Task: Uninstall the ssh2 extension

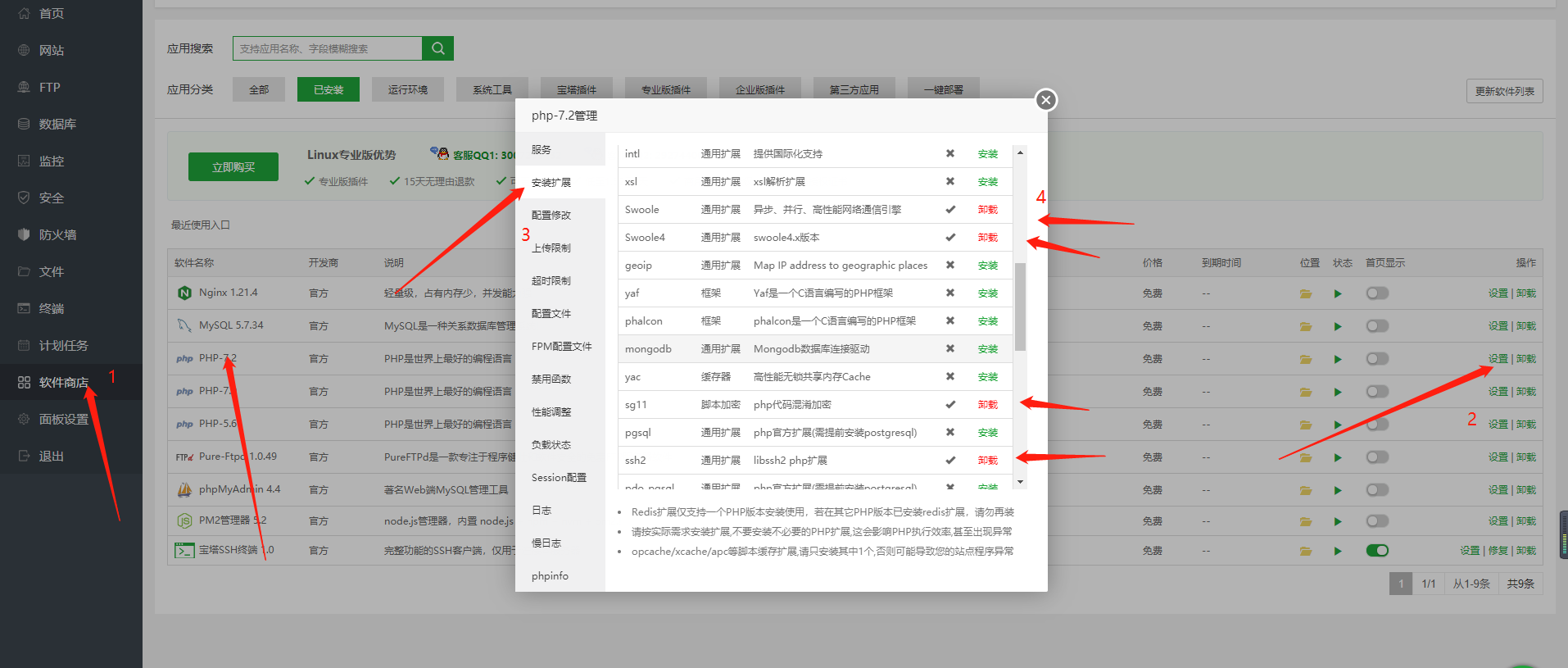Action: [x=988, y=461]
